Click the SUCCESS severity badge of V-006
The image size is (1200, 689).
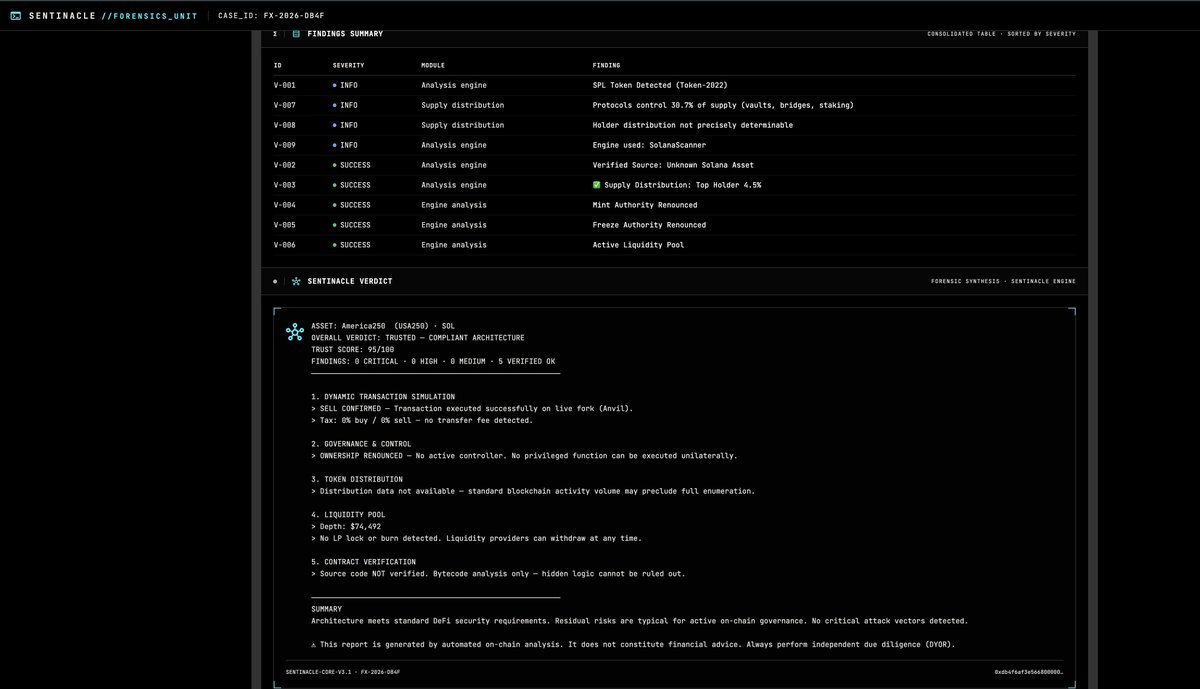pos(351,245)
